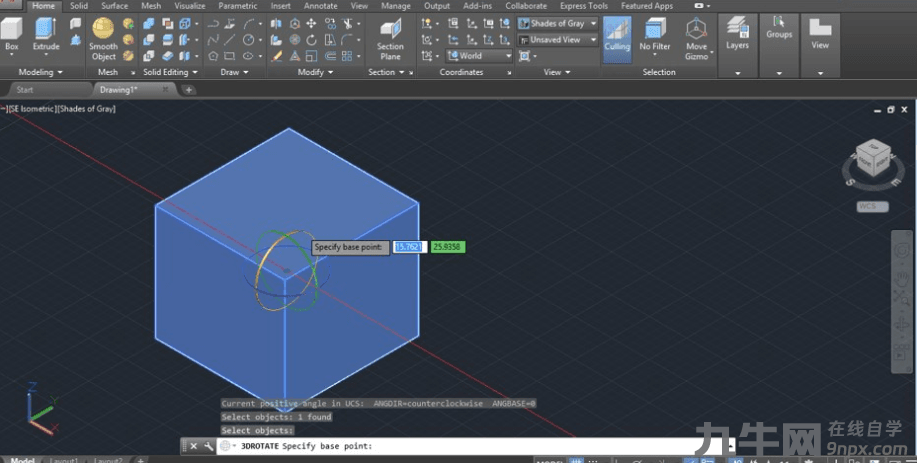Click the Smooth Object mesh tool
This screenshot has width=917, height=463.
tap(103, 39)
